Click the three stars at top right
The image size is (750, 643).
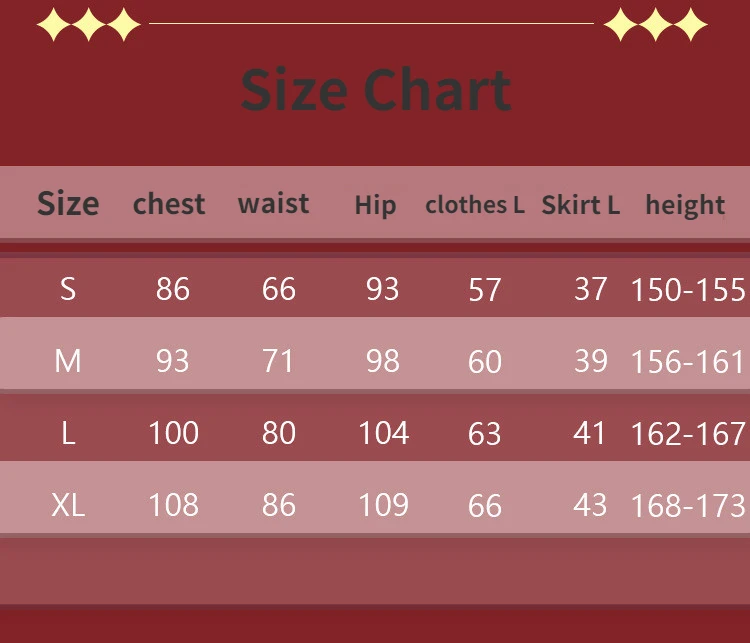click(x=656, y=25)
